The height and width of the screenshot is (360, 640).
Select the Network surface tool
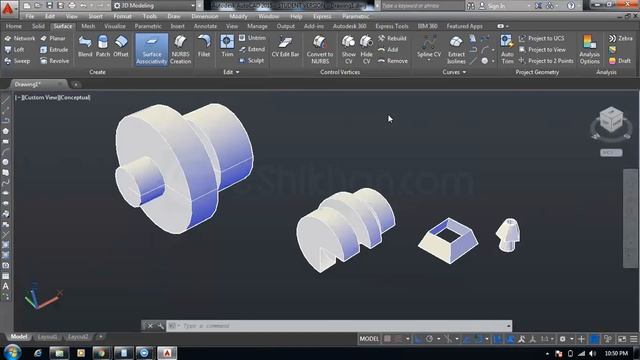coord(20,38)
